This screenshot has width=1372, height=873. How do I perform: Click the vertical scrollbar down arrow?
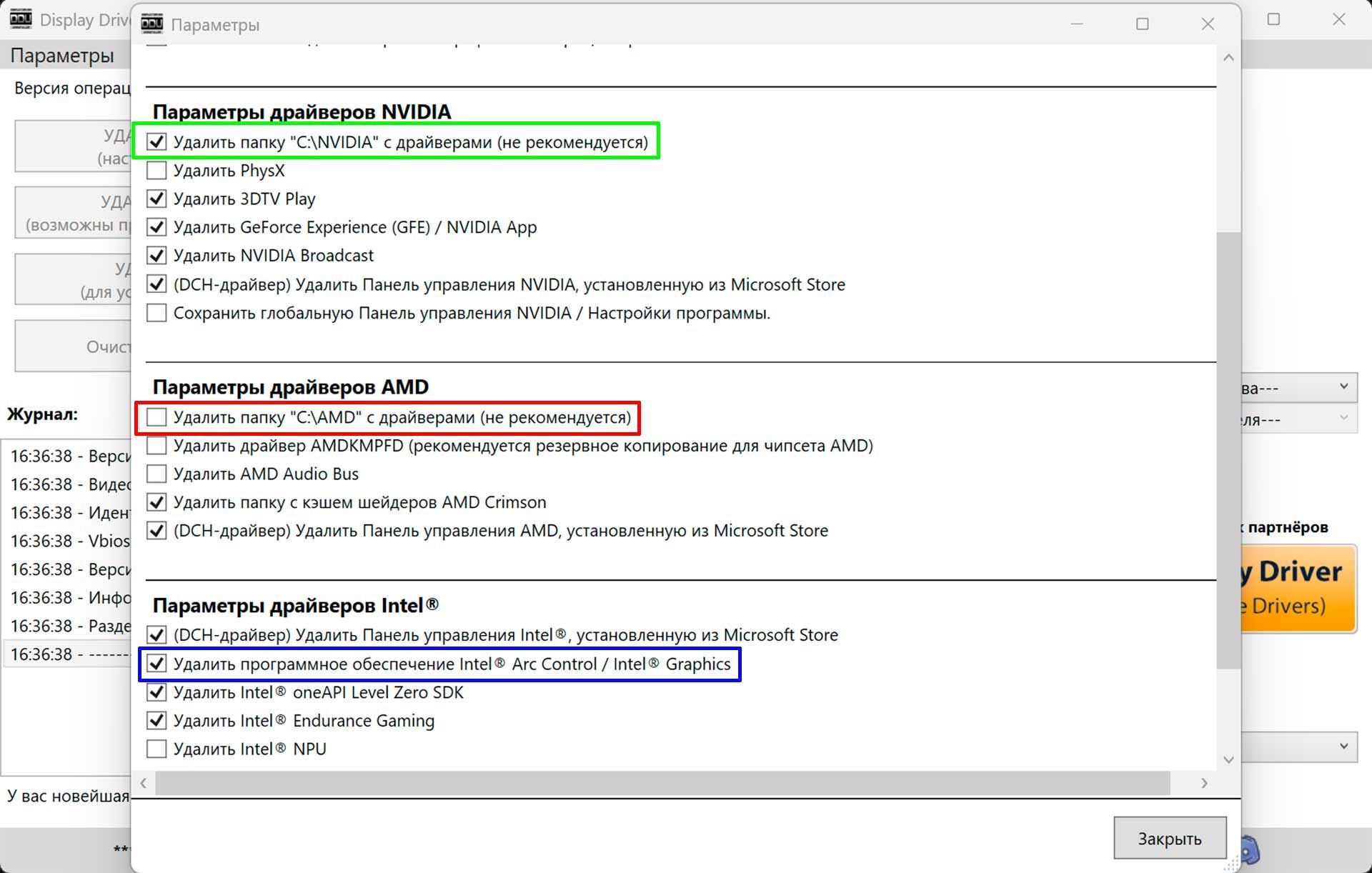1228,759
